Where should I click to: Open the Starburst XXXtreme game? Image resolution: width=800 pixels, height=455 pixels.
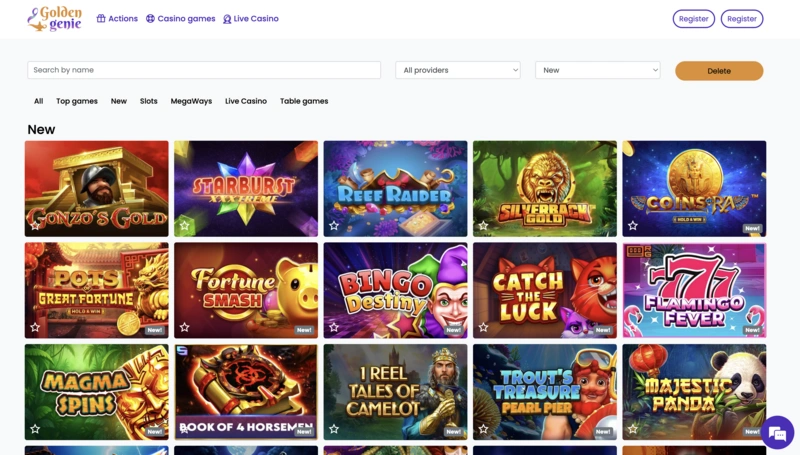(x=246, y=189)
